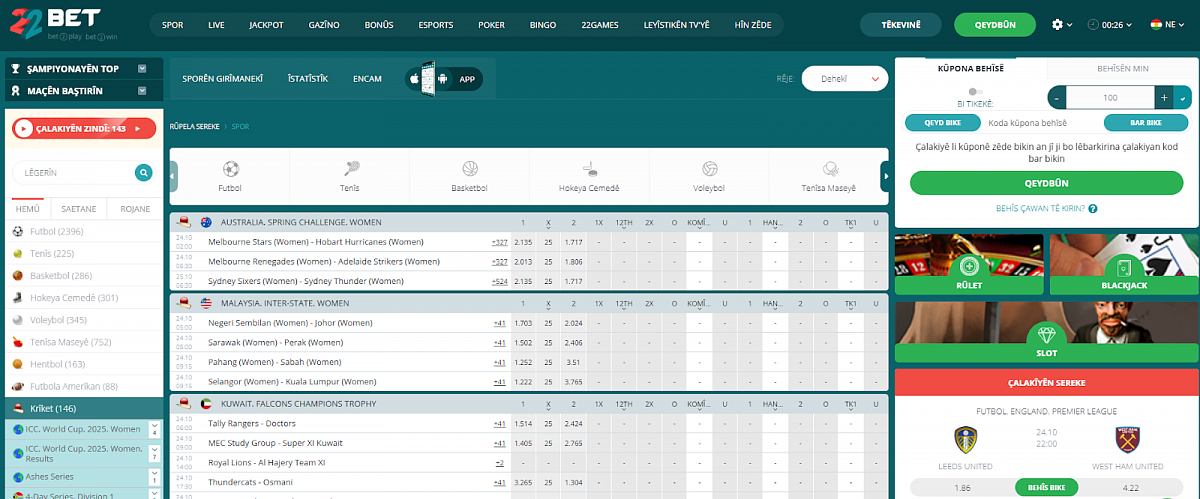This screenshot has height=499, width=1200.
Task: Click the Futbol soccer ball icon in sports carousel
Action: [x=230, y=169]
